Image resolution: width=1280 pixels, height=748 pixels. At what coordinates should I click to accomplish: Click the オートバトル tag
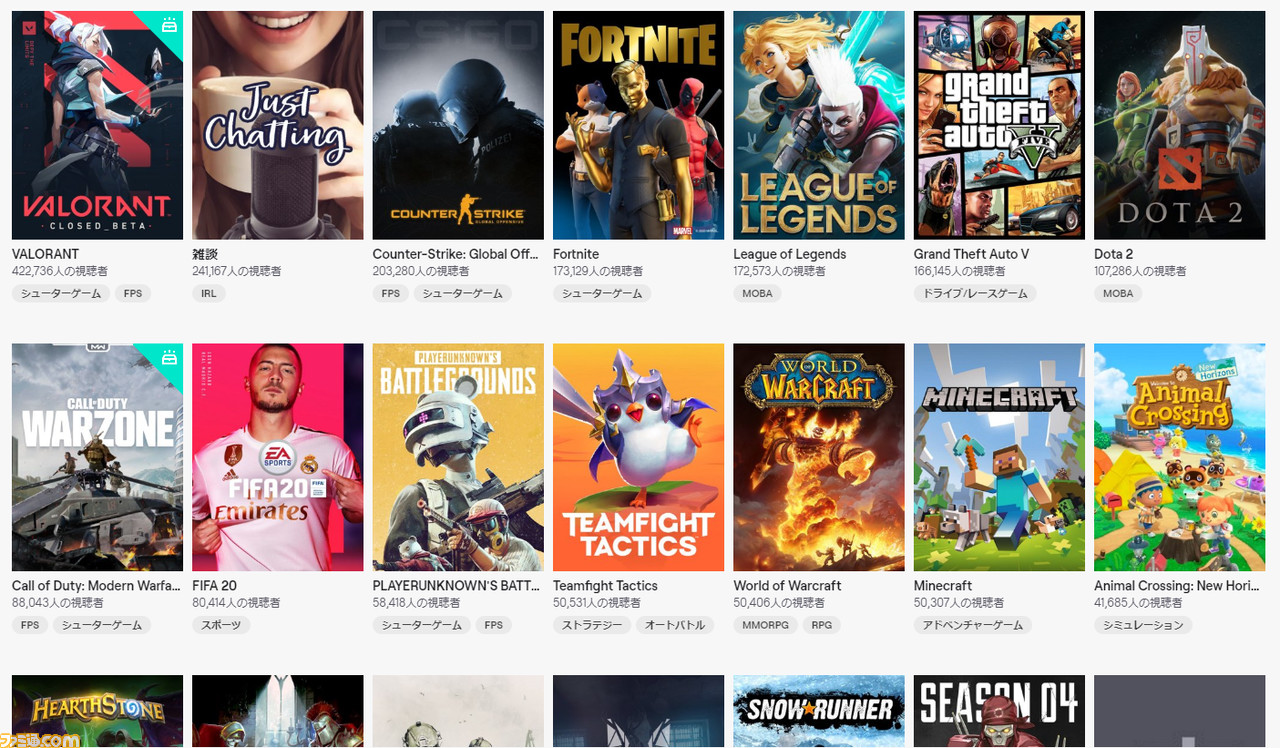[674, 625]
